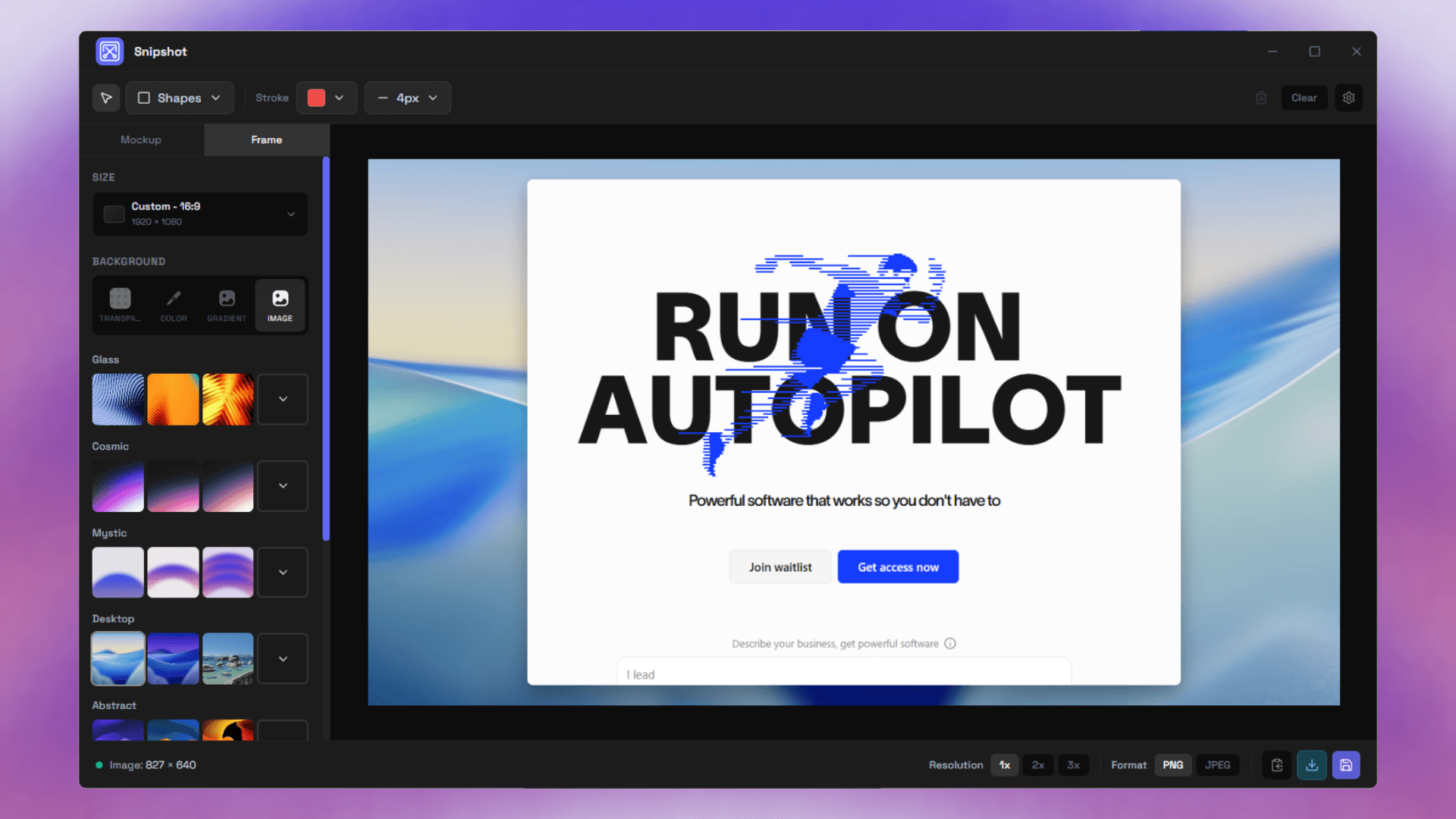
Task: Set resolution to 3x
Action: [1074, 765]
